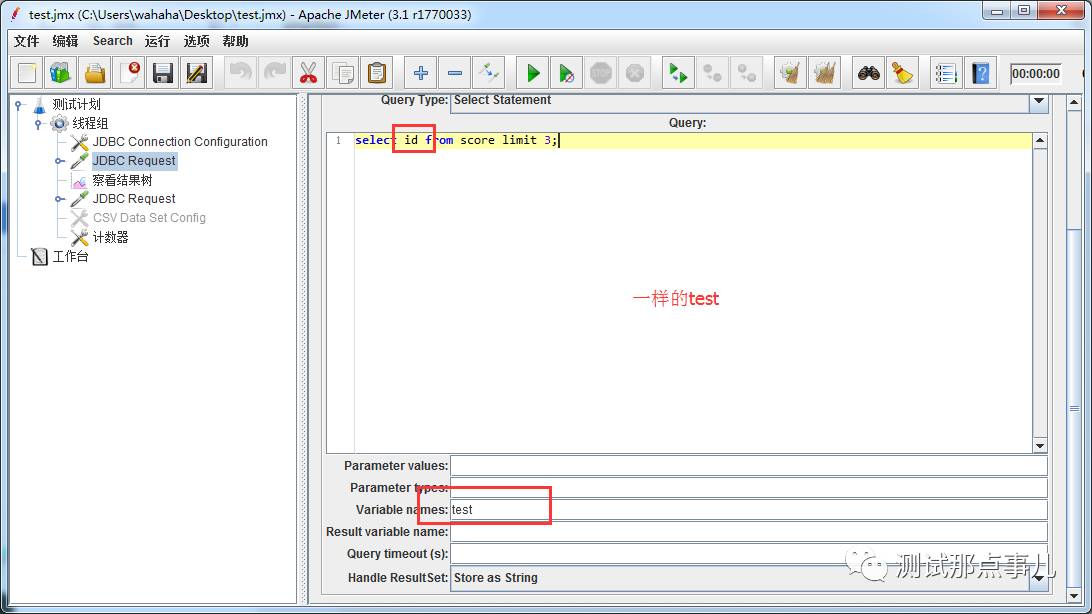The image size is (1092, 614).
Task: Open Help with question mark icon
Action: [980, 73]
